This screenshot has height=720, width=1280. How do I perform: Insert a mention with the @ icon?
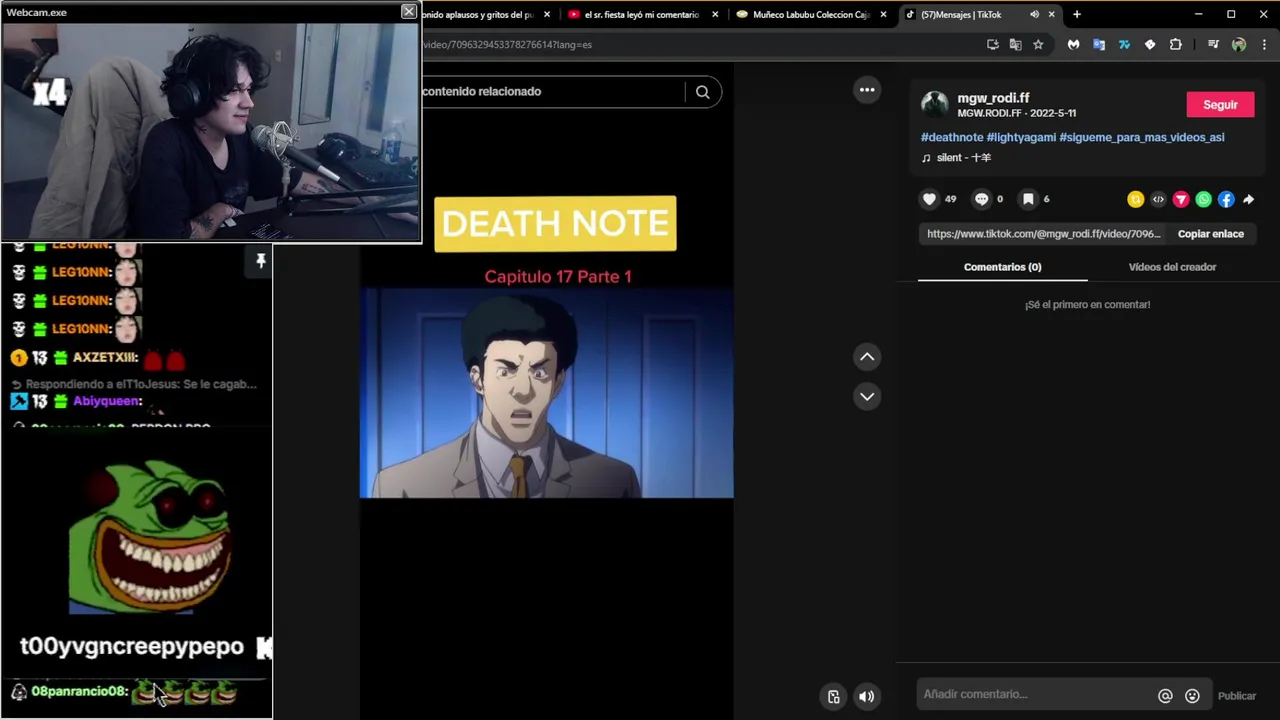pos(1165,696)
